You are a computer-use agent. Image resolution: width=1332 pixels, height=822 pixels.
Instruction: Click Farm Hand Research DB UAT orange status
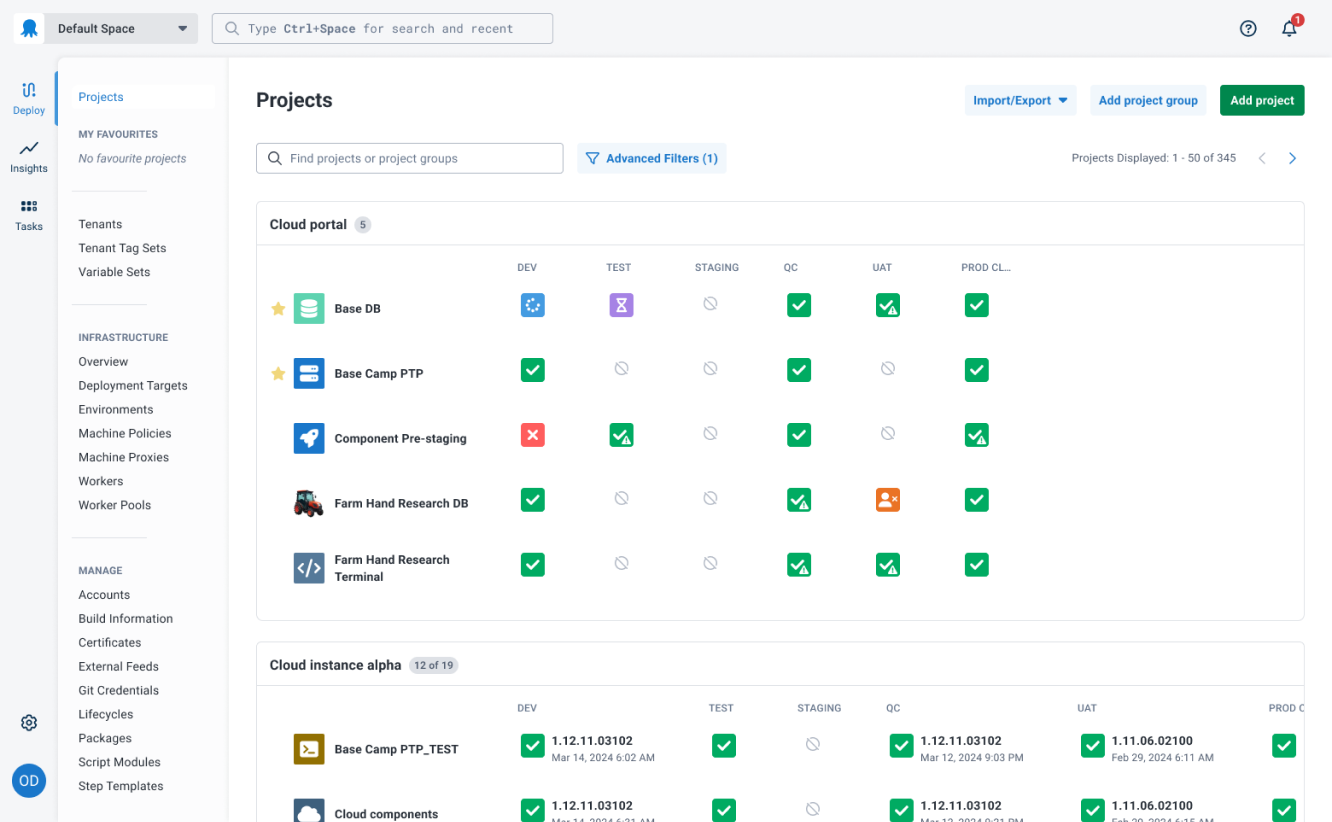click(x=887, y=500)
